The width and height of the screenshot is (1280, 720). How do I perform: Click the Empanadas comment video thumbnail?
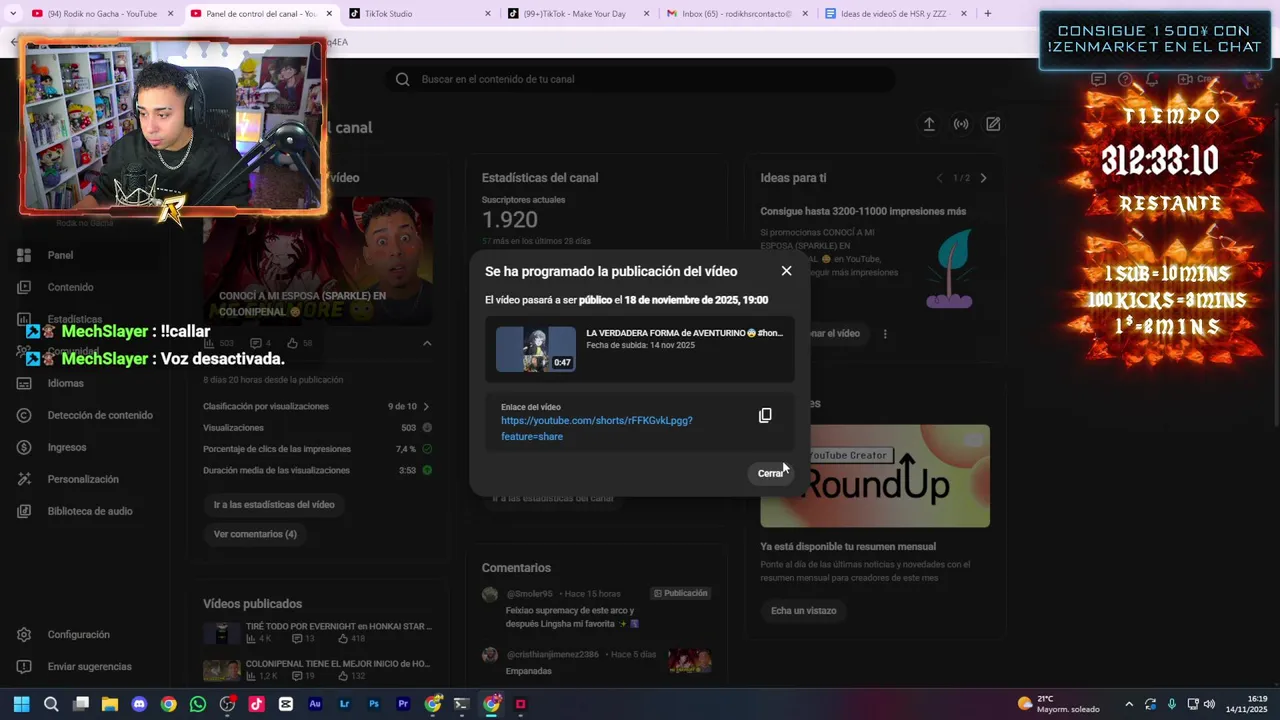690,661
